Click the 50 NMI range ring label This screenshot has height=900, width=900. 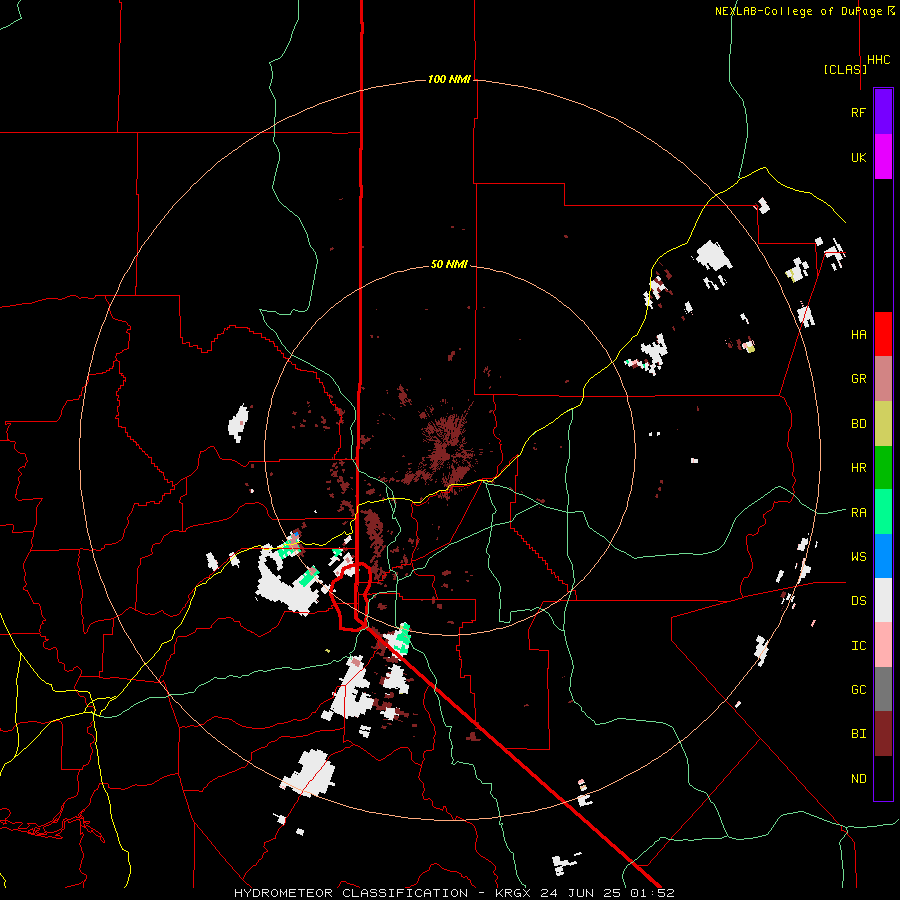coord(449,264)
